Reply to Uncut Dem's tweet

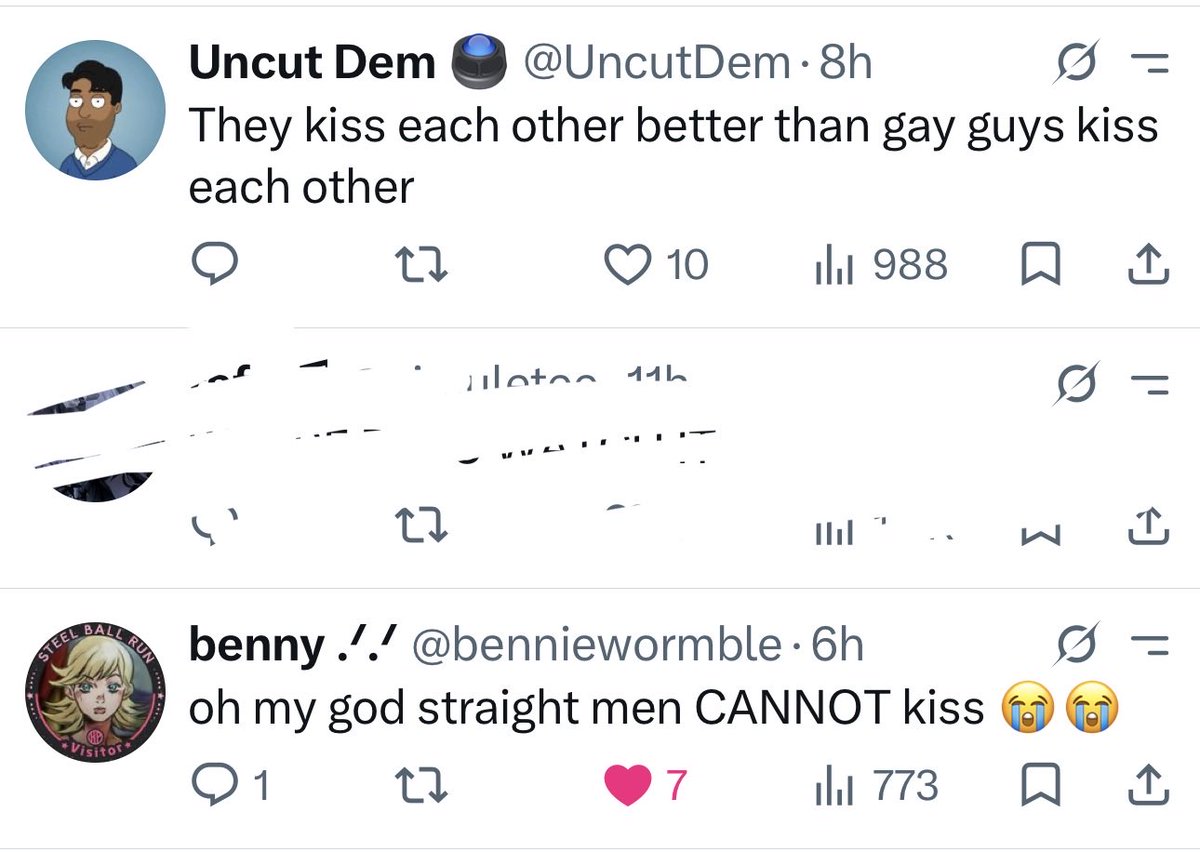coord(212,265)
